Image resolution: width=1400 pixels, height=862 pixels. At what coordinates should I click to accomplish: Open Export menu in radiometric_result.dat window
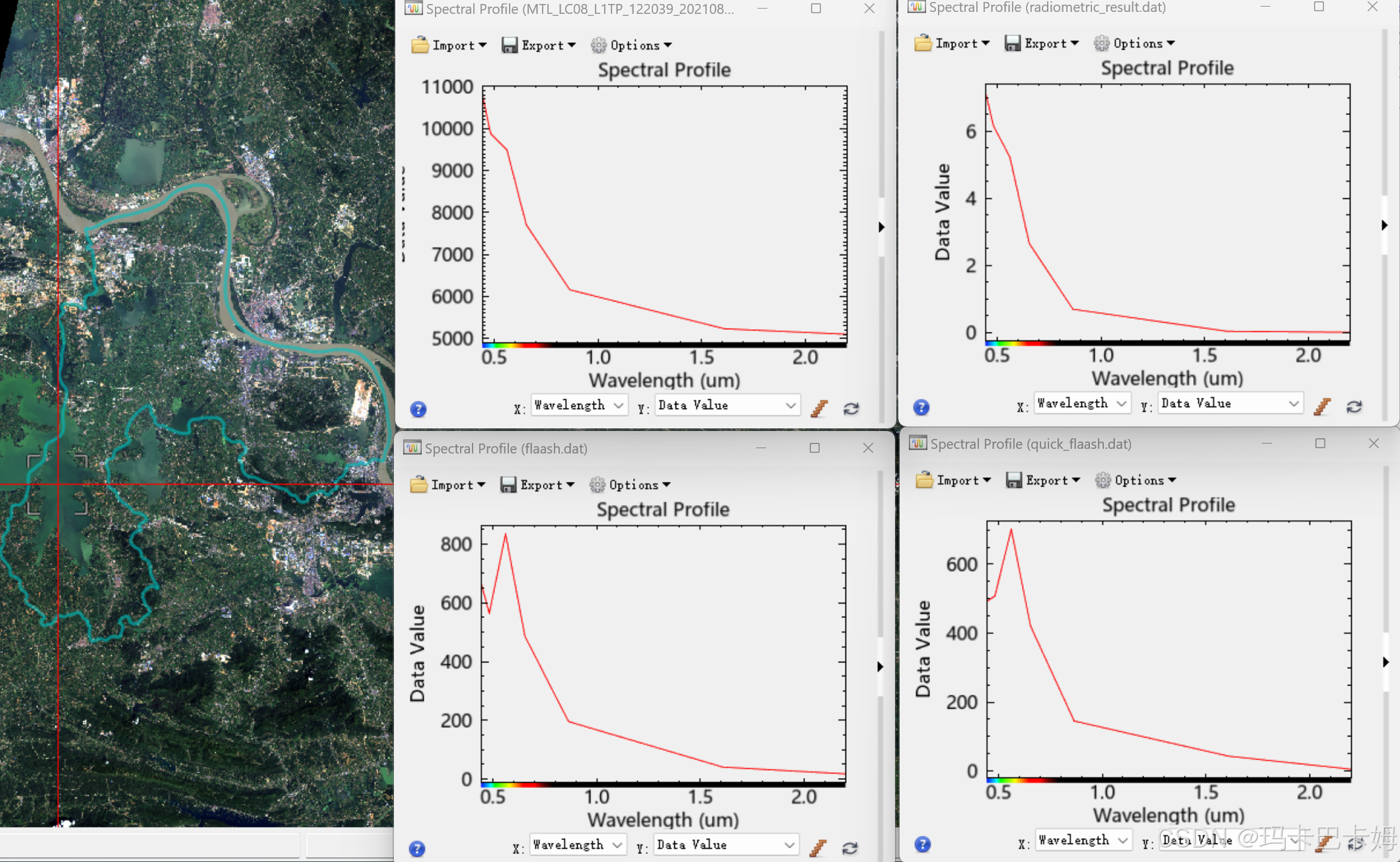tap(1042, 43)
